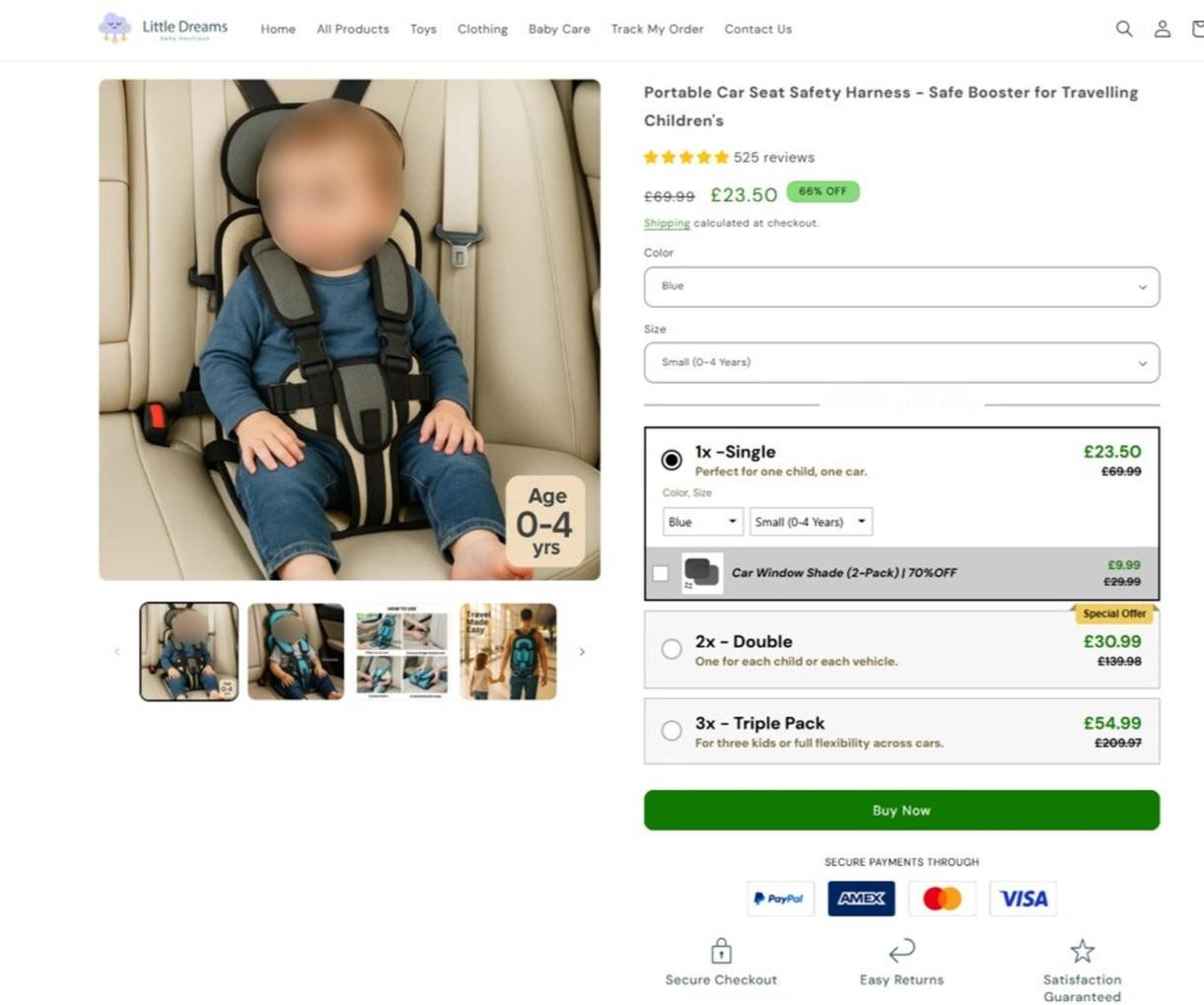Select the 3x Triple Pack option
The image size is (1204, 1005).
[672, 731]
